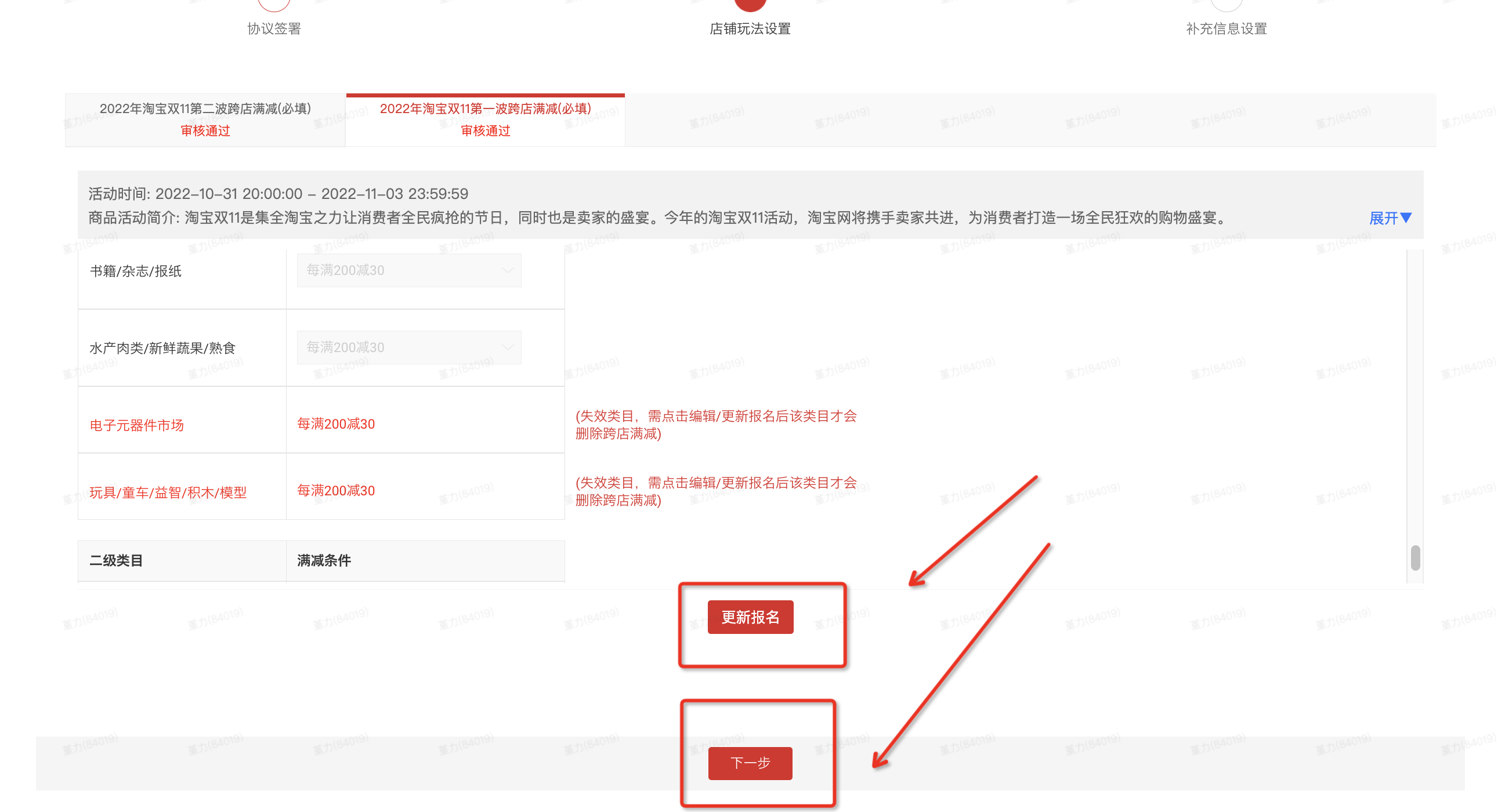Click the 失效类目 notice beside 电子元器件市场
The width and height of the screenshot is (1505, 812).
717,425
